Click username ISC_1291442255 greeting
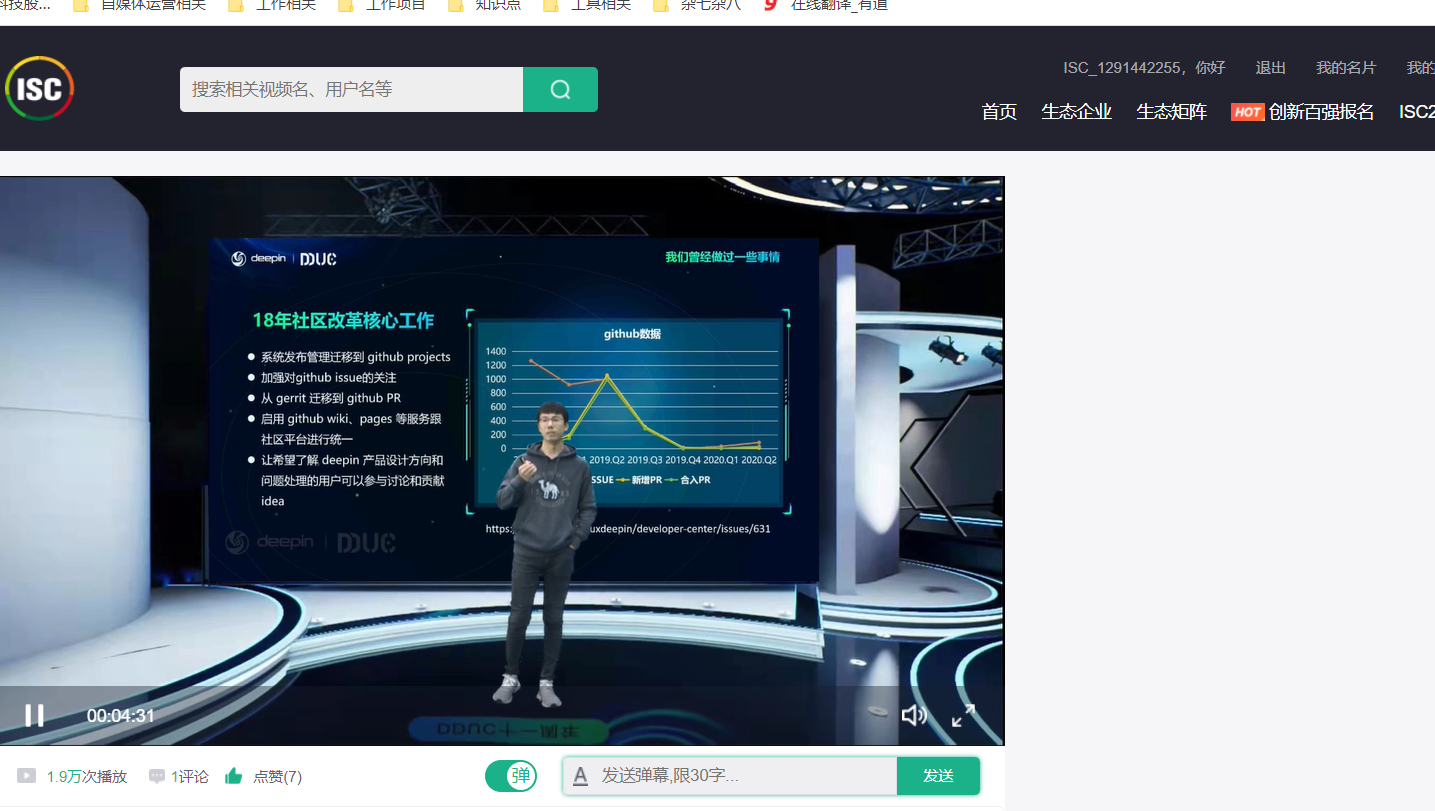Screen dimensions: 1435x811 [1144, 68]
